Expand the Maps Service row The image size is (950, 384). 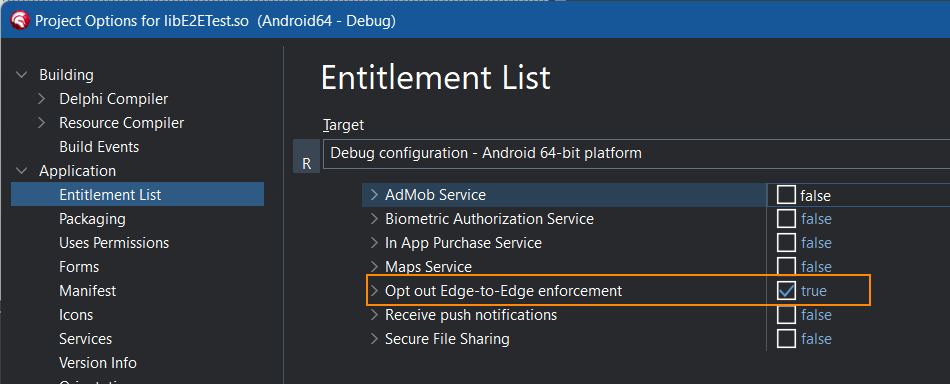click(374, 266)
